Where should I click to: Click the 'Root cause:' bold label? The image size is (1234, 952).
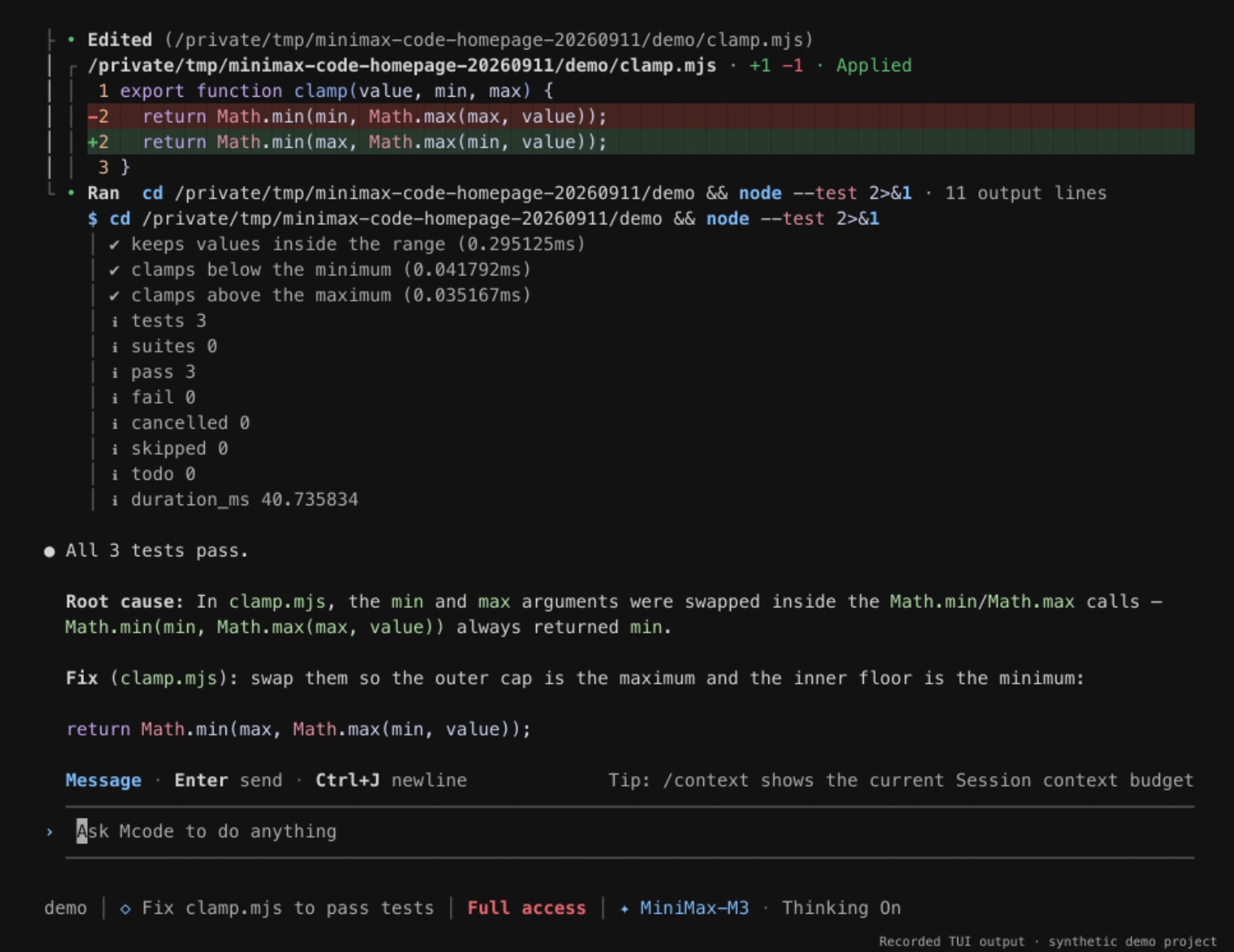tap(124, 601)
